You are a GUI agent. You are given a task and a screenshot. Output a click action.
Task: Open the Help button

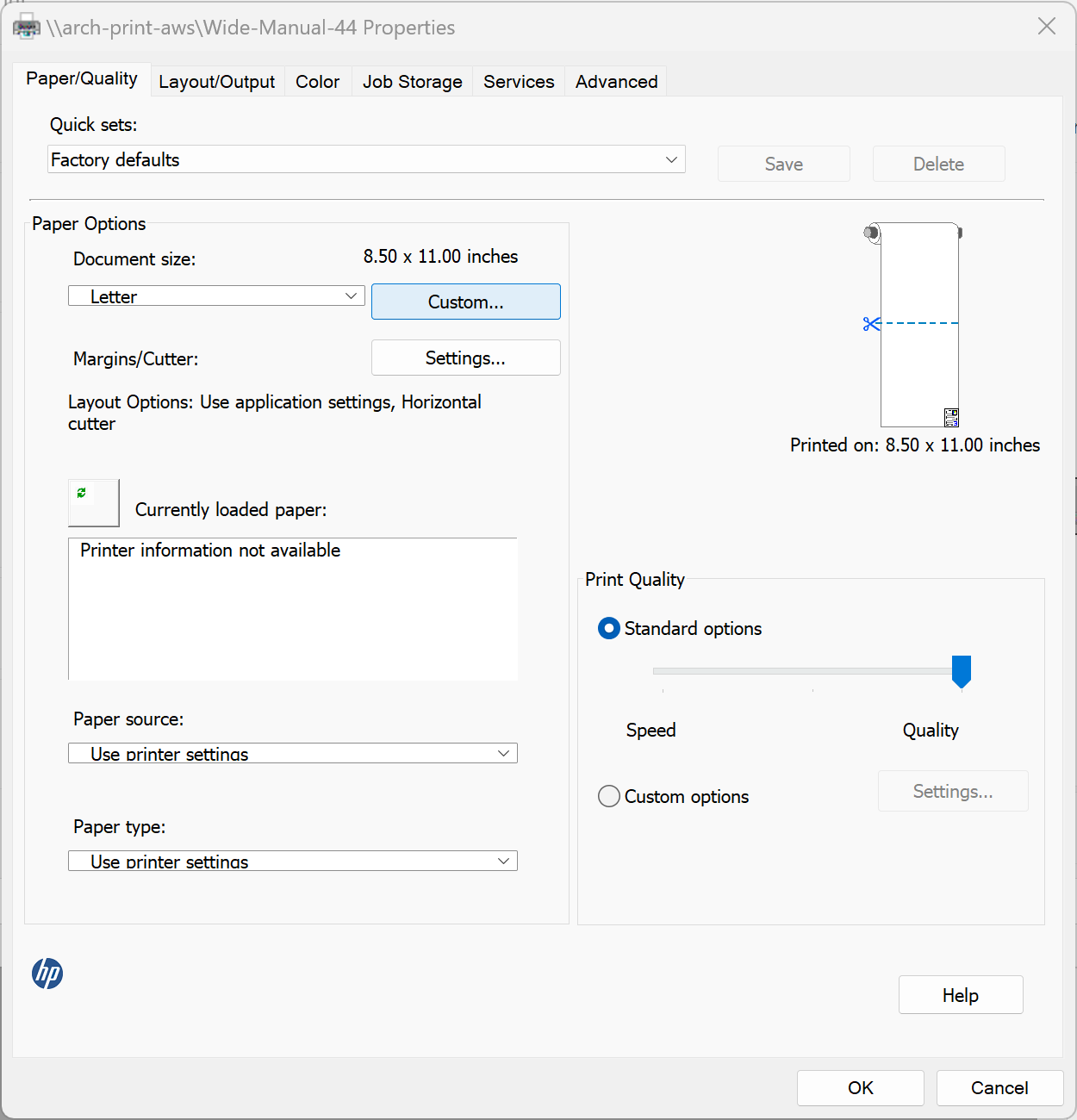pyautogui.click(x=961, y=995)
